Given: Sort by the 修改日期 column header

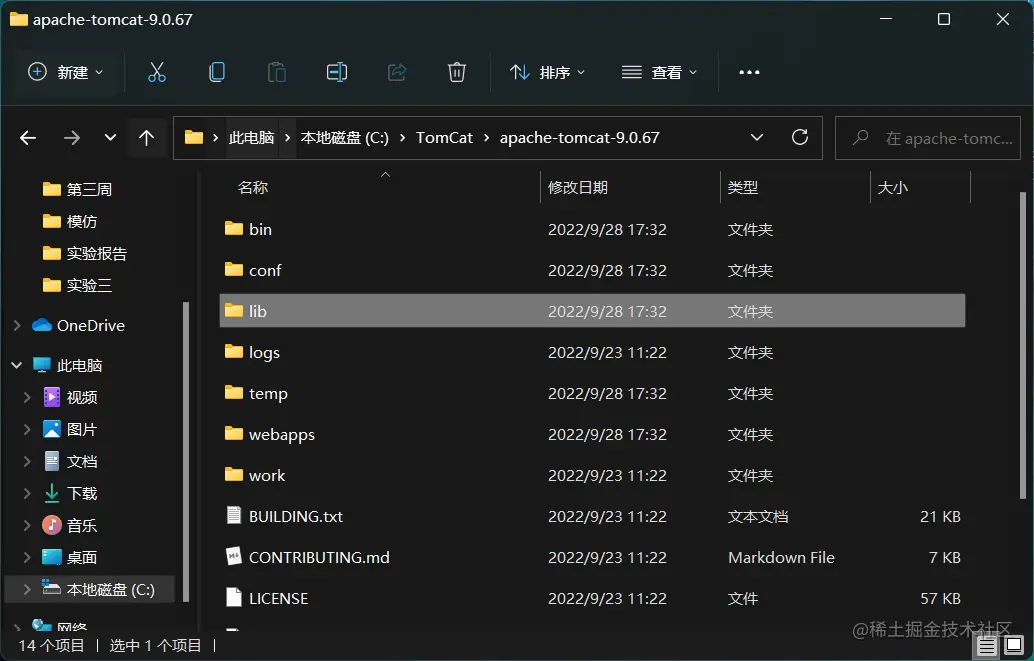Looking at the screenshot, I should [x=578, y=187].
